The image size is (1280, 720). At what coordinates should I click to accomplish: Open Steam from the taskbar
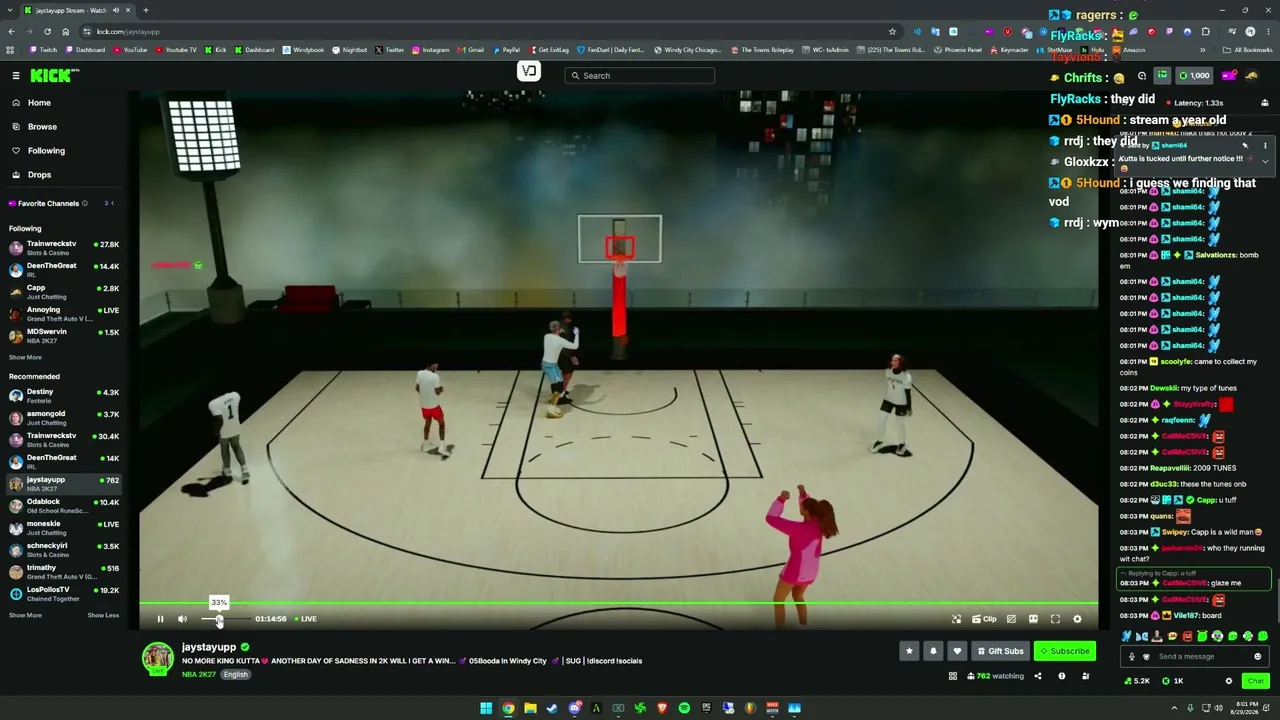(552, 708)
